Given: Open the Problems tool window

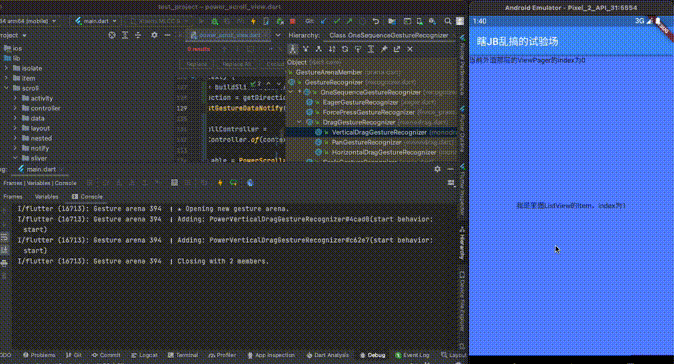Looking at the screenshot, I should [x=39, y=355].
